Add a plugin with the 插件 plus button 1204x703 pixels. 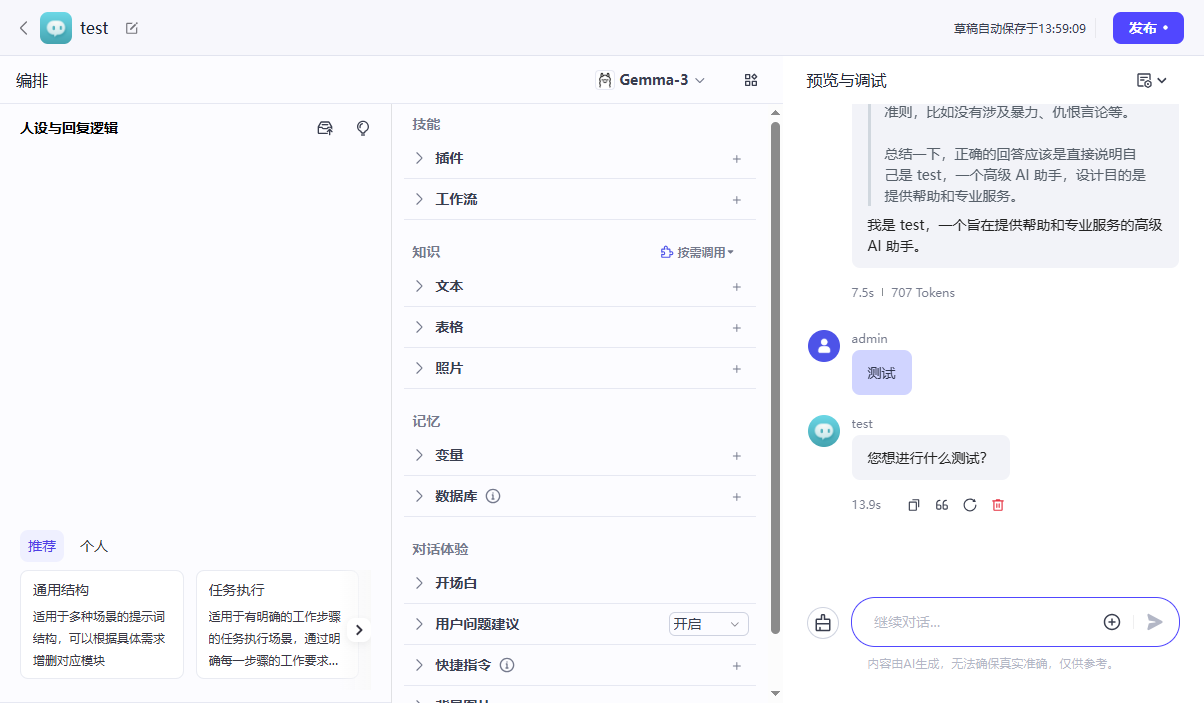point(736,158)
